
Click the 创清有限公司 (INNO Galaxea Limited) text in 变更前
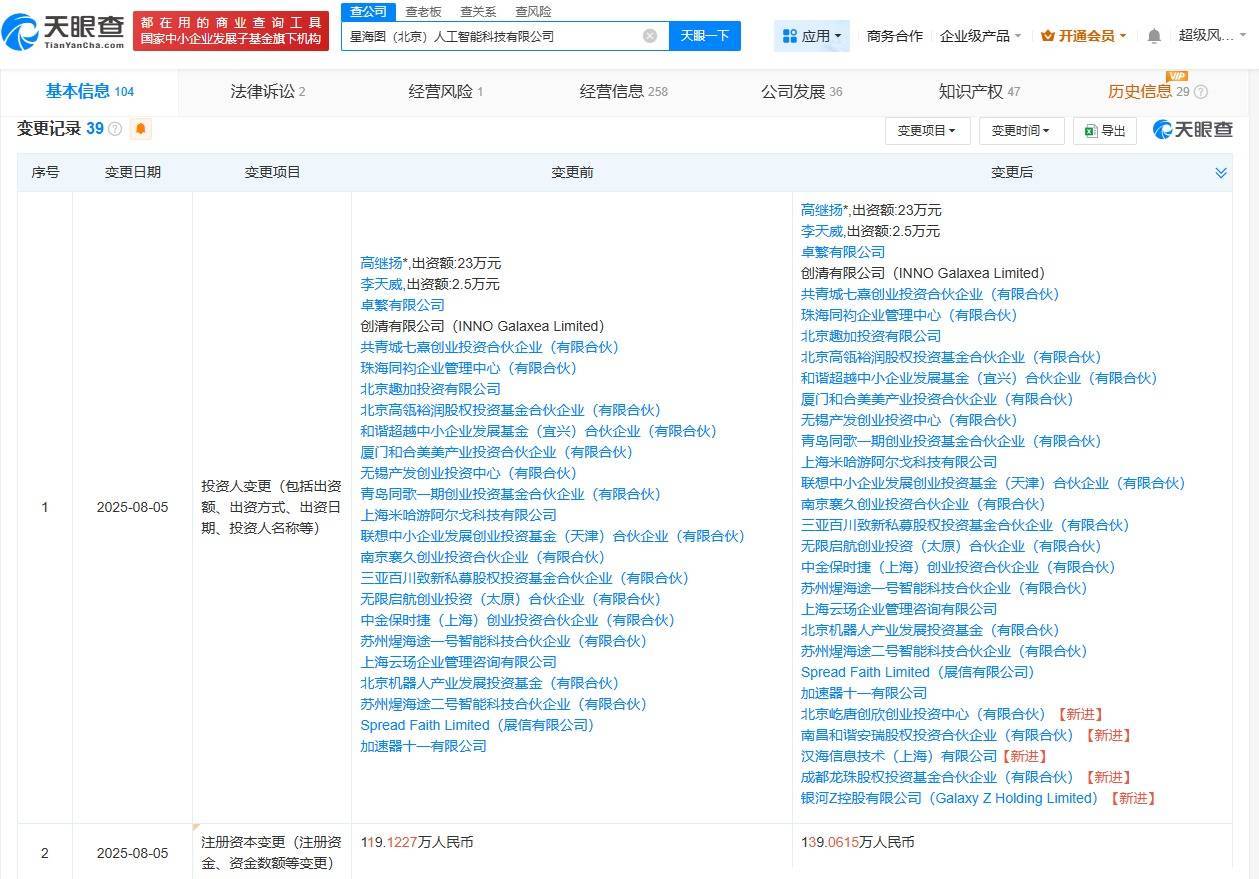click(482, 326)
